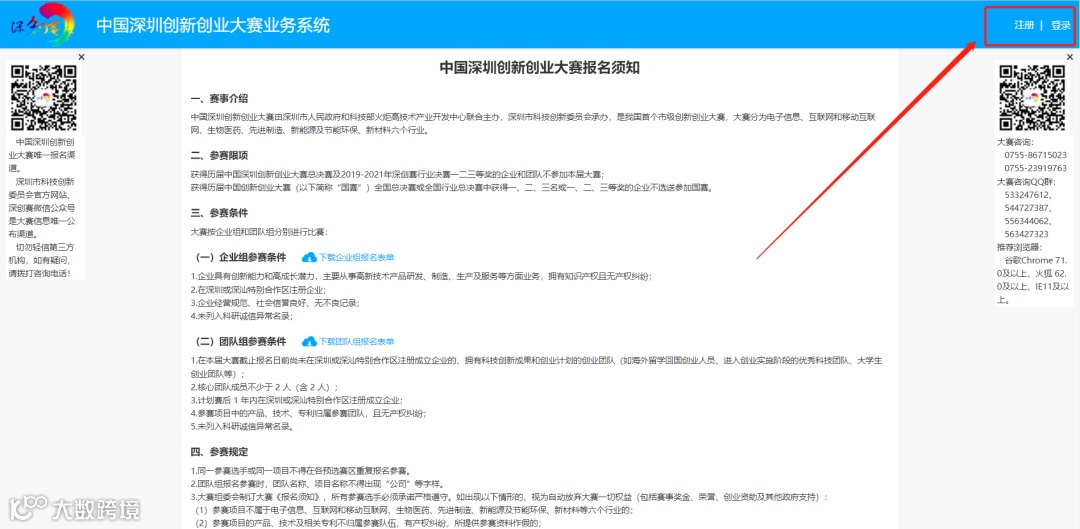Image resolution: width=1080 pixels, height=529 pixels.
Task: Click QQ group number 563427323
Action: click(x=1026, y=234)
